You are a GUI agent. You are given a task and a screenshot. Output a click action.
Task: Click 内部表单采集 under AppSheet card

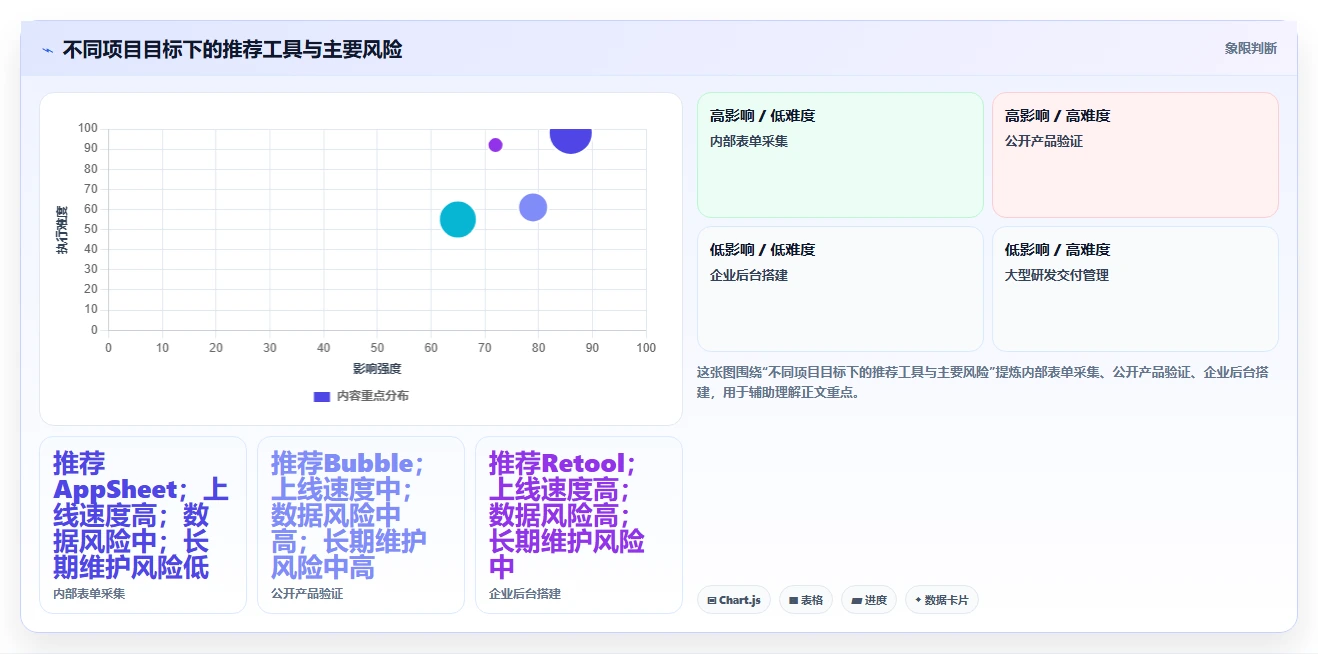tap(89, 594)
